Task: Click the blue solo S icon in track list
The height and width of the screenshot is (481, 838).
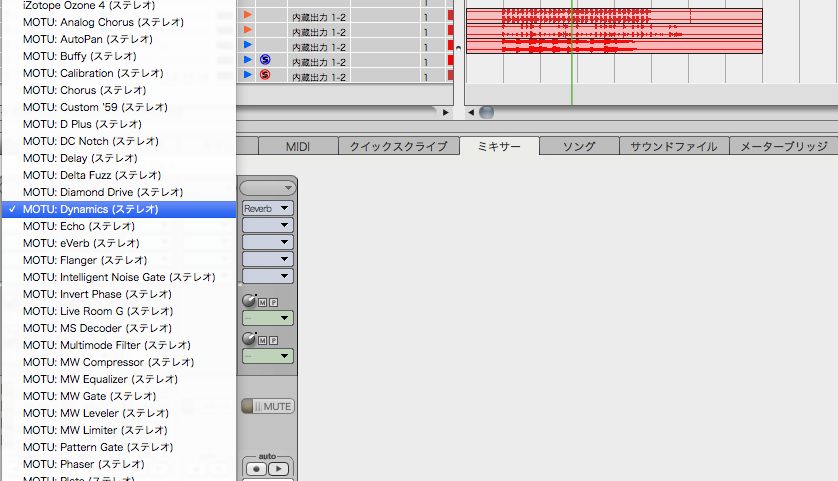Action: coord(265,60)
